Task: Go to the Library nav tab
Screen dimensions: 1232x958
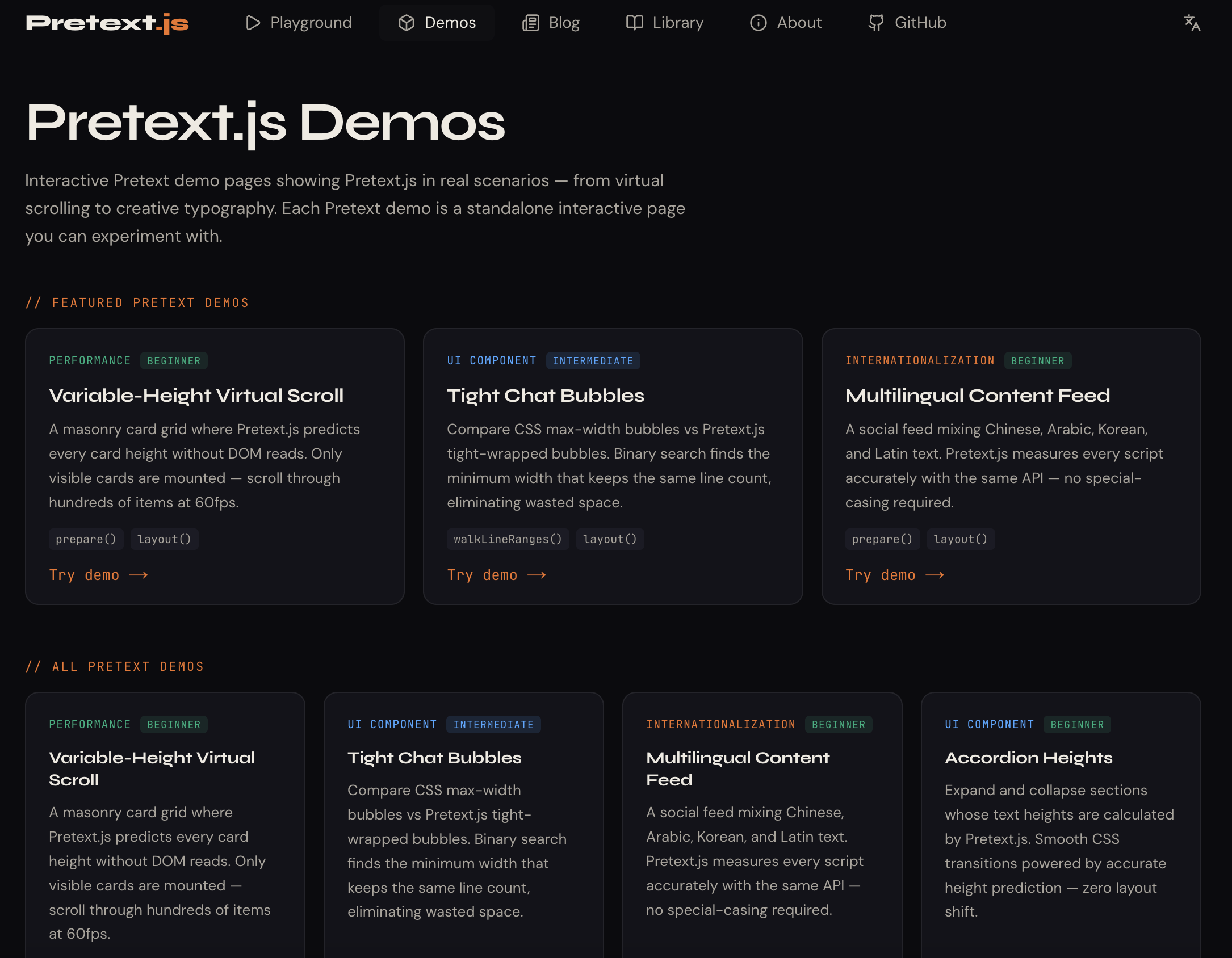Action: 678,23
